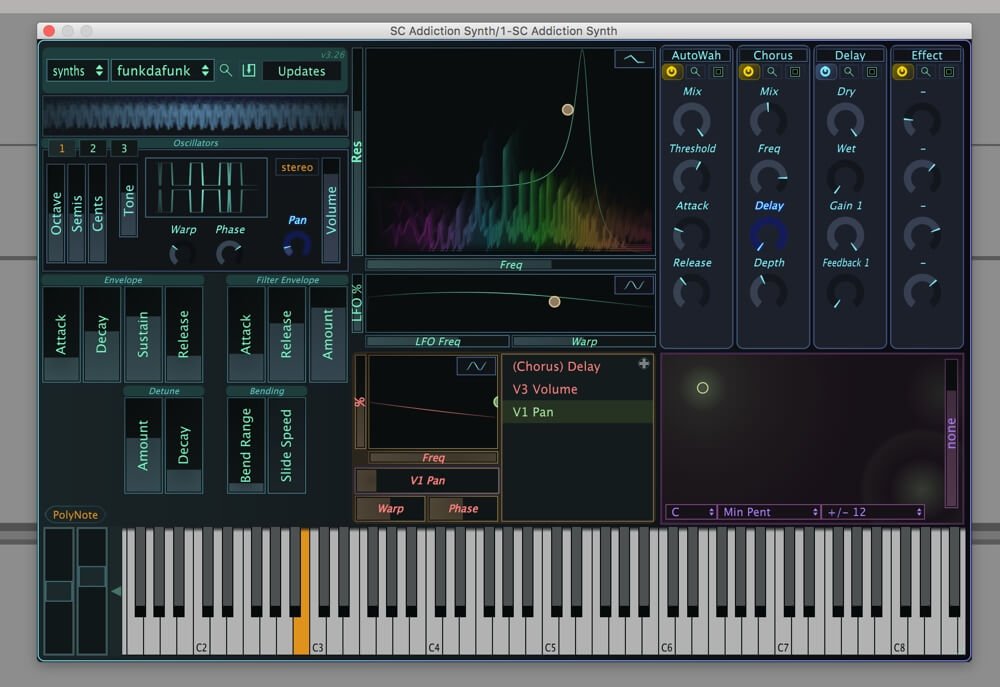The height and width of the screenshot is (687, 1000).
Task: Open the AutoWah effect search icon
Action: (695, 72)
